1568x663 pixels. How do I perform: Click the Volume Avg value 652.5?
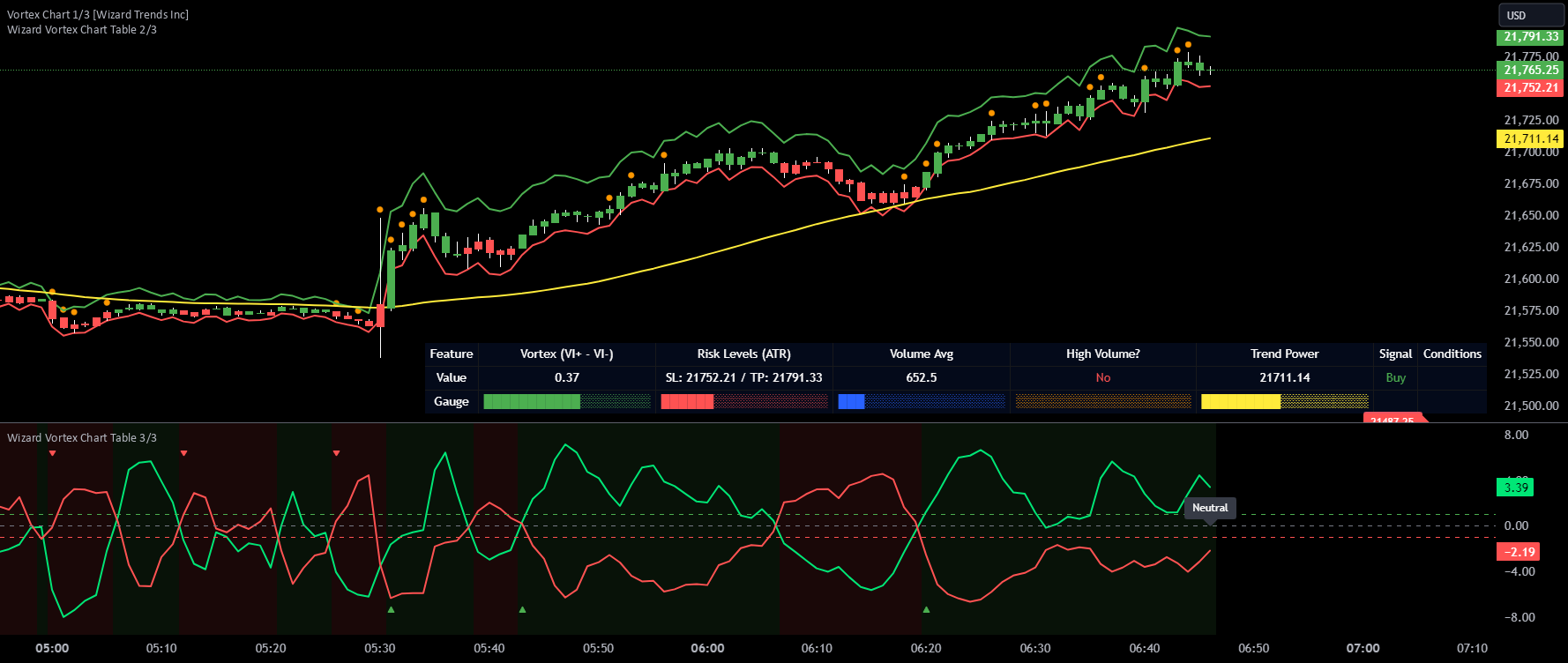click(922, 377)
